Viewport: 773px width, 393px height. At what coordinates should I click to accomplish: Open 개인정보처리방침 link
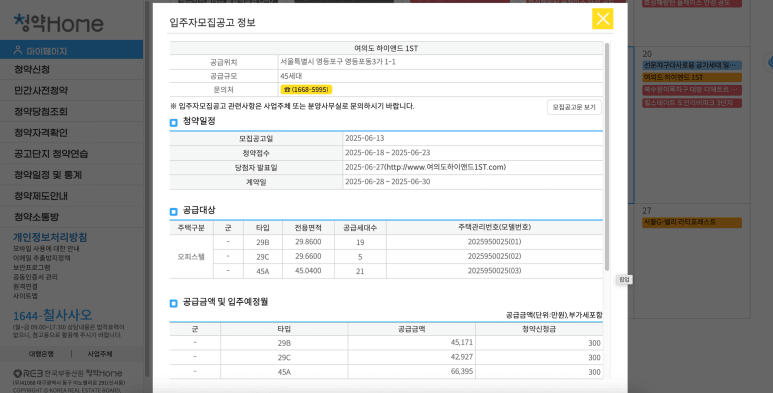click(x=50, y=237)
